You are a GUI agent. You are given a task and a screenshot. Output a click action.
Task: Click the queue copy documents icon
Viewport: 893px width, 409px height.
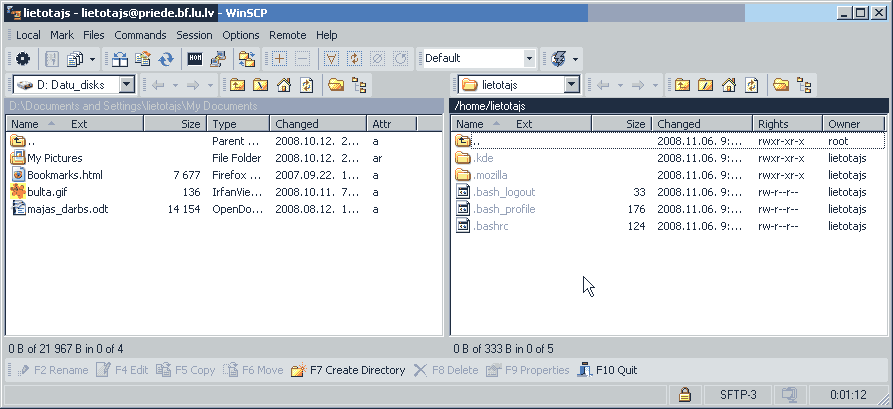click(75, 59)
